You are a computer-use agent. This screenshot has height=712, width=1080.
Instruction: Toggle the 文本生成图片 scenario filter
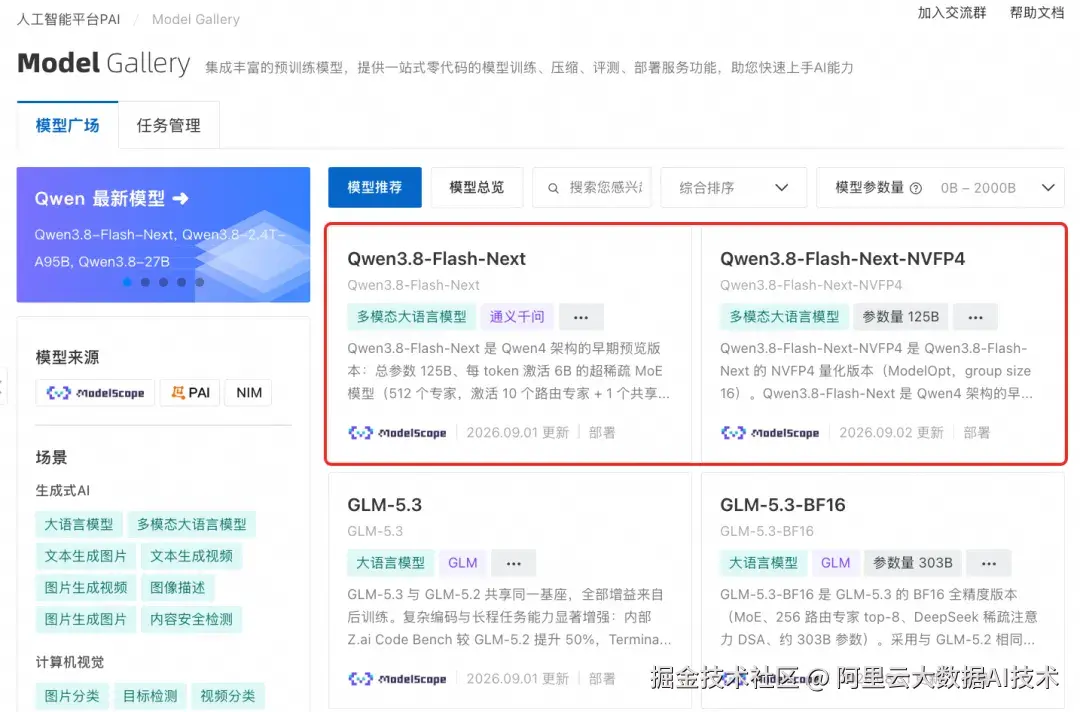(85, 556)
